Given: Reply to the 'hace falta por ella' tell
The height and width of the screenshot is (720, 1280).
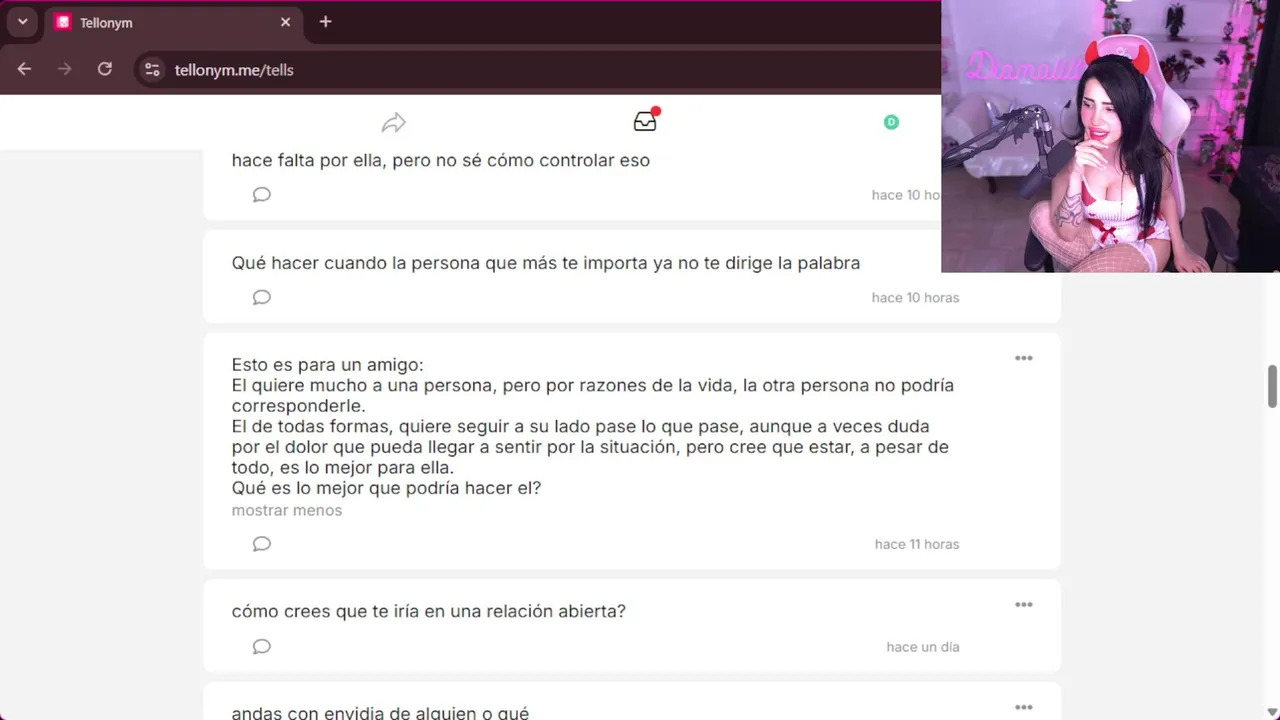Looking at the screenshot, I should 262,195.
